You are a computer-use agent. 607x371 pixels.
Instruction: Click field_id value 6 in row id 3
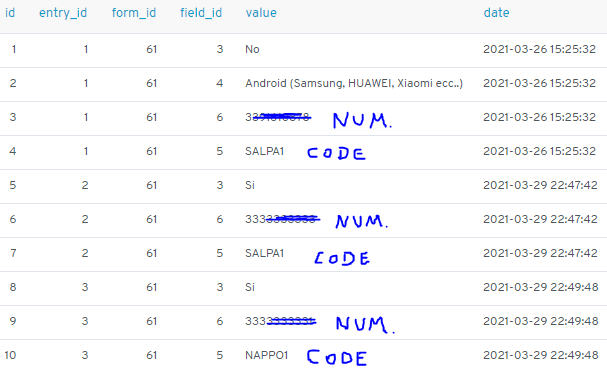point(219,117)
